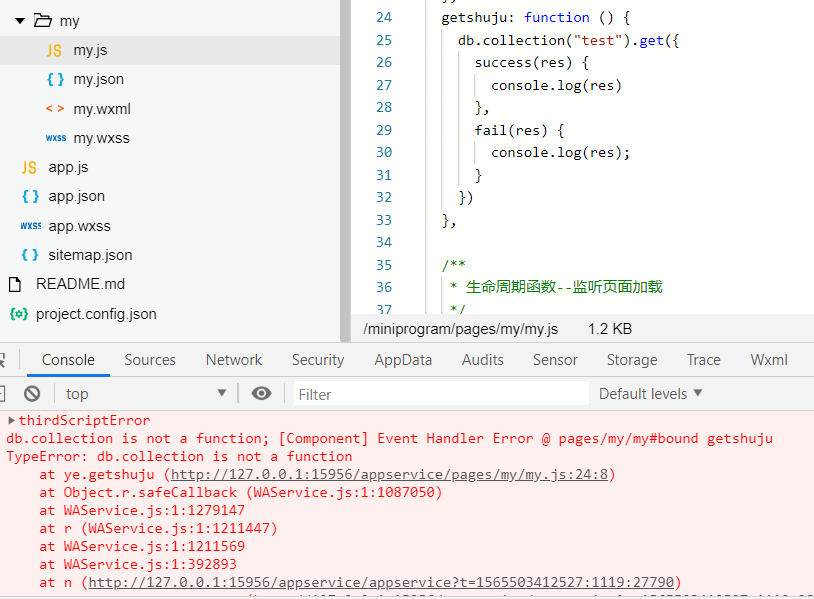Switch to the Wxml tab

[769, 360]
